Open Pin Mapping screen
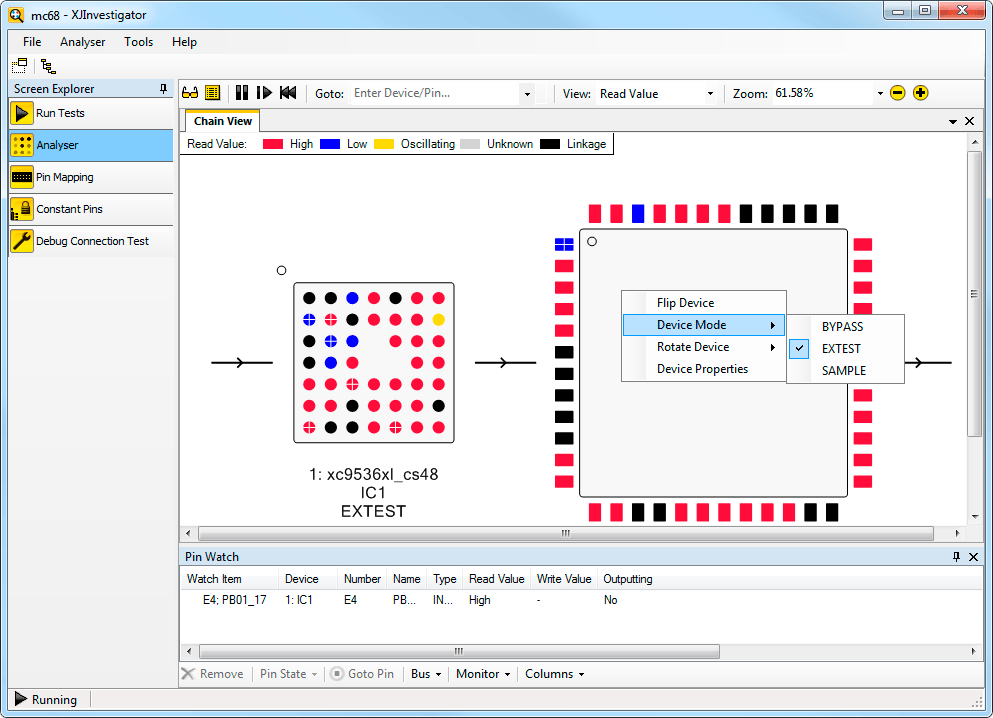 click(91, 177)
